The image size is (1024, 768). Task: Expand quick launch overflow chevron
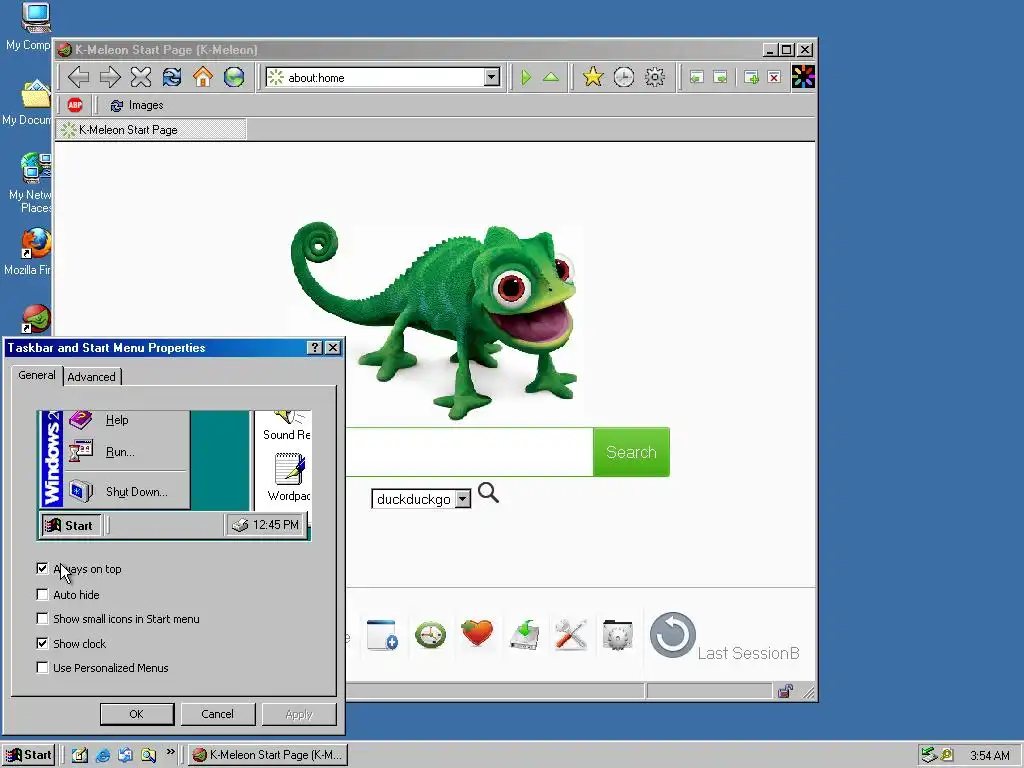tap(170, 752)
